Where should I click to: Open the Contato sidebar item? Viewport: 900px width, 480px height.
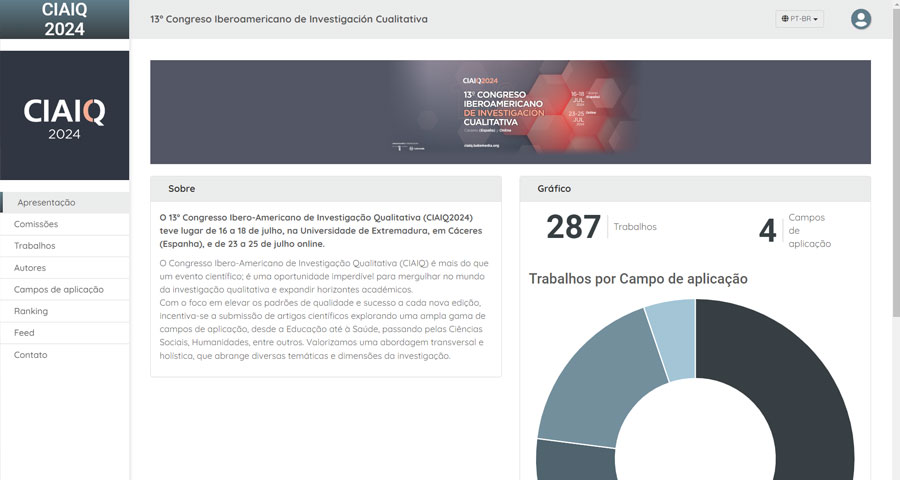coord(65,355)
